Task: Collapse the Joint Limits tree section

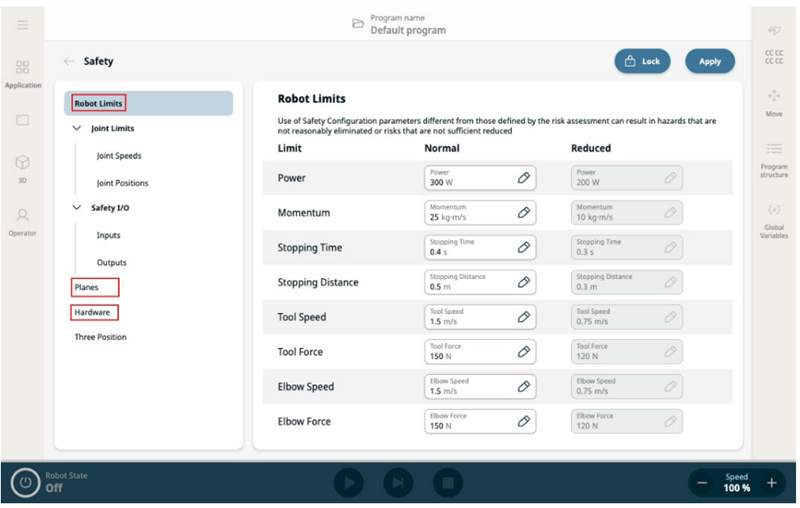Action: click(x=78, y=129)
